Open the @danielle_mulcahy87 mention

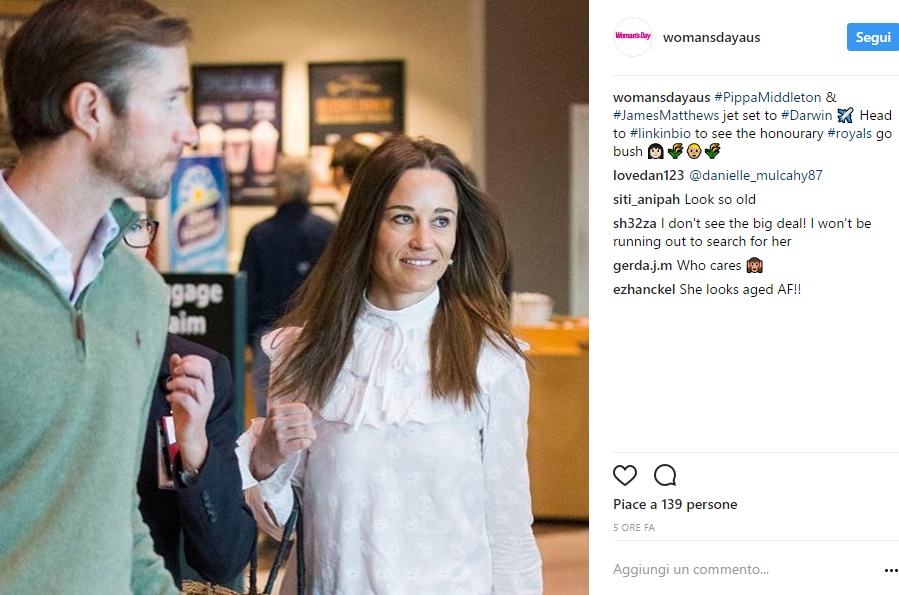click(x=756, y=175)
